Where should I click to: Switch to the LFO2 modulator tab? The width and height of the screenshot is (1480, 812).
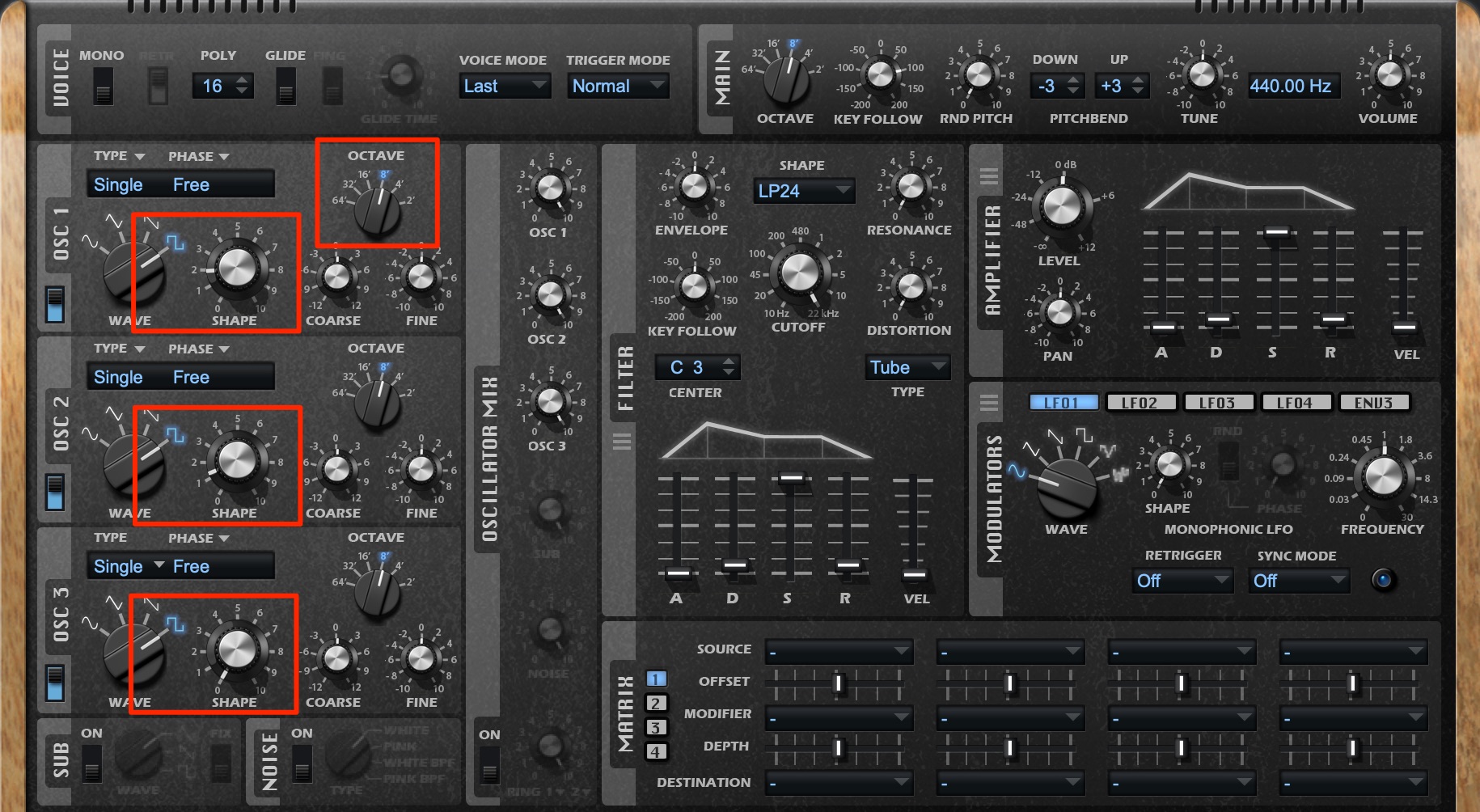(x=1139, y=403)
